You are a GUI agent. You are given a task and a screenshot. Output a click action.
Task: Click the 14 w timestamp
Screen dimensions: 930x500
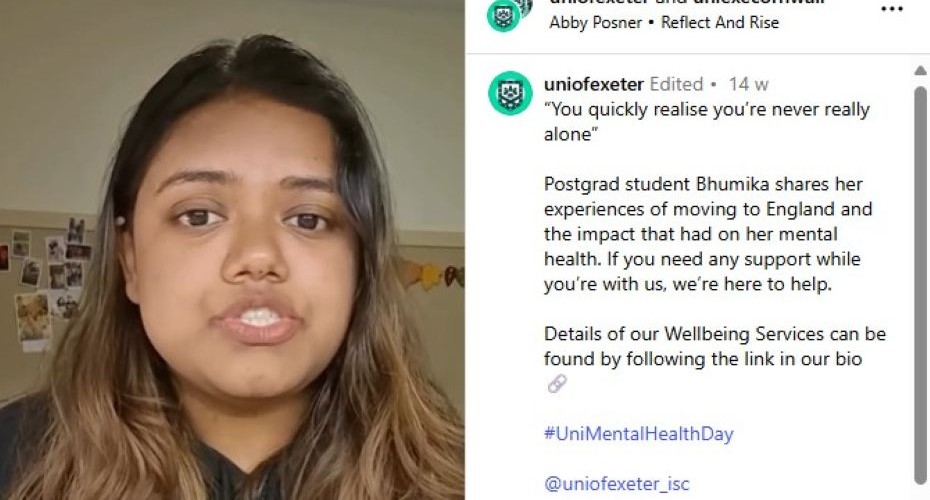pos(749,84)
